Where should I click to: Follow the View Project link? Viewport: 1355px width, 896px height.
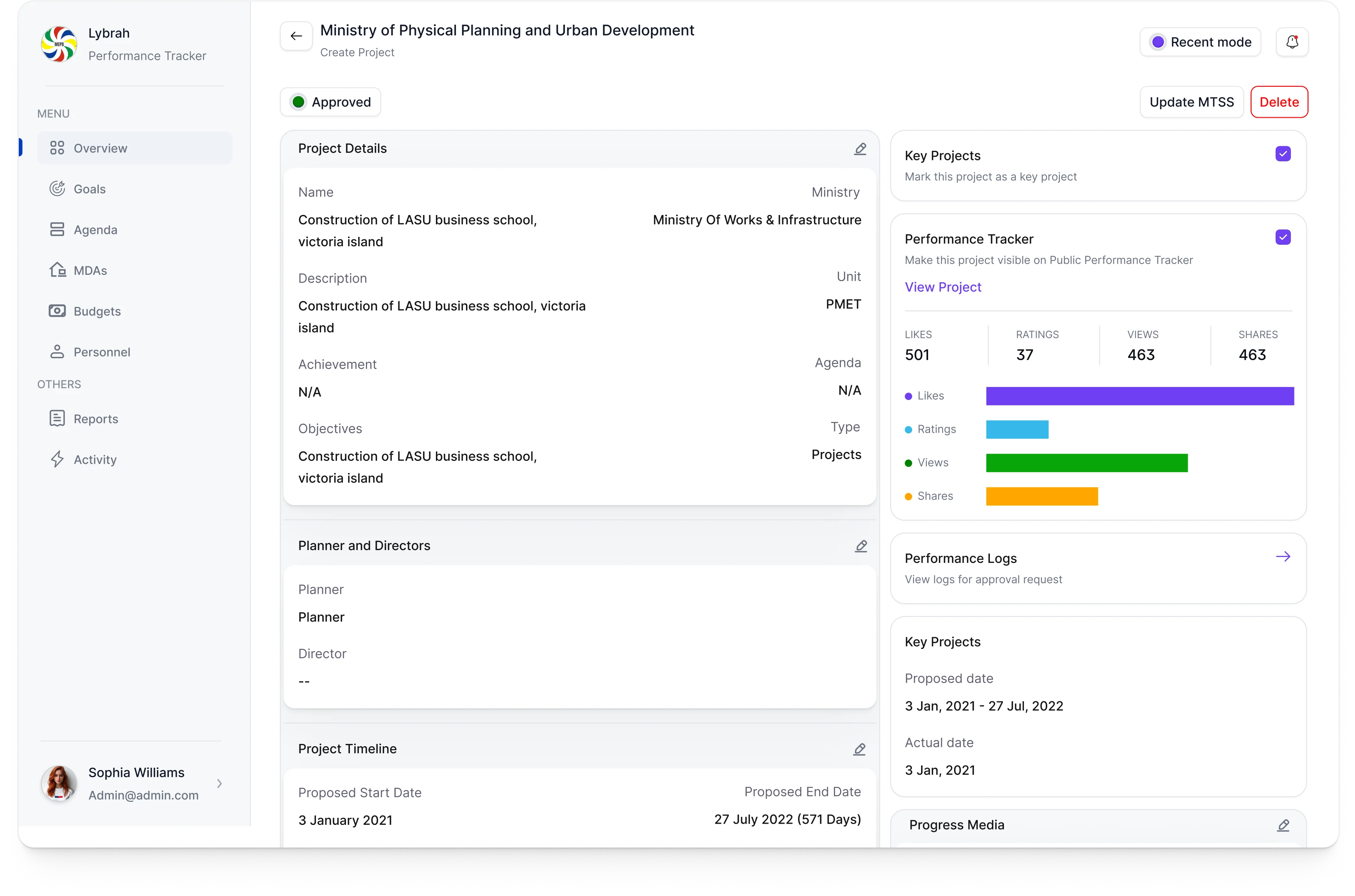(x=943, y=287)
